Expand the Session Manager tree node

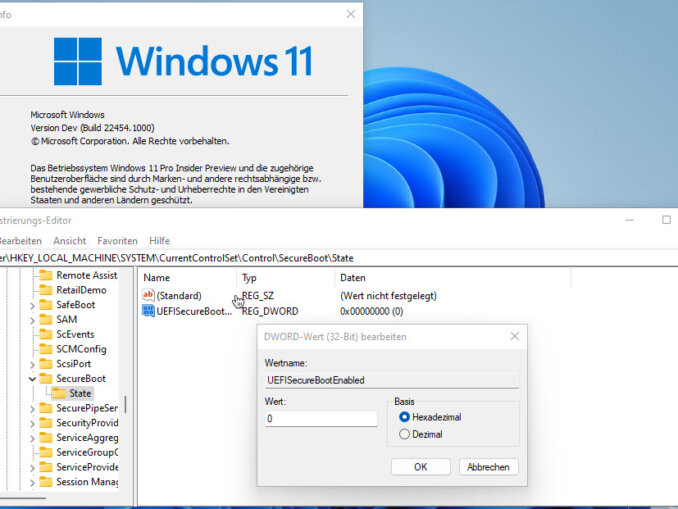click(32, 483)
